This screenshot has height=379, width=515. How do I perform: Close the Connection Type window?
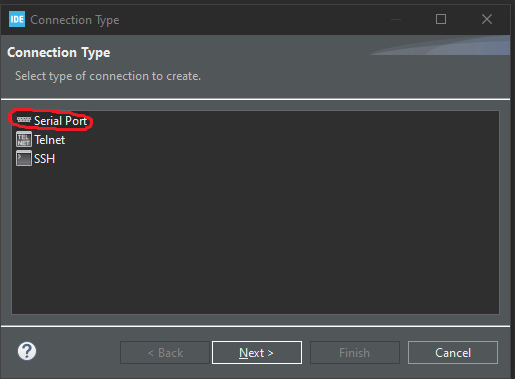(x=487, y=19)
